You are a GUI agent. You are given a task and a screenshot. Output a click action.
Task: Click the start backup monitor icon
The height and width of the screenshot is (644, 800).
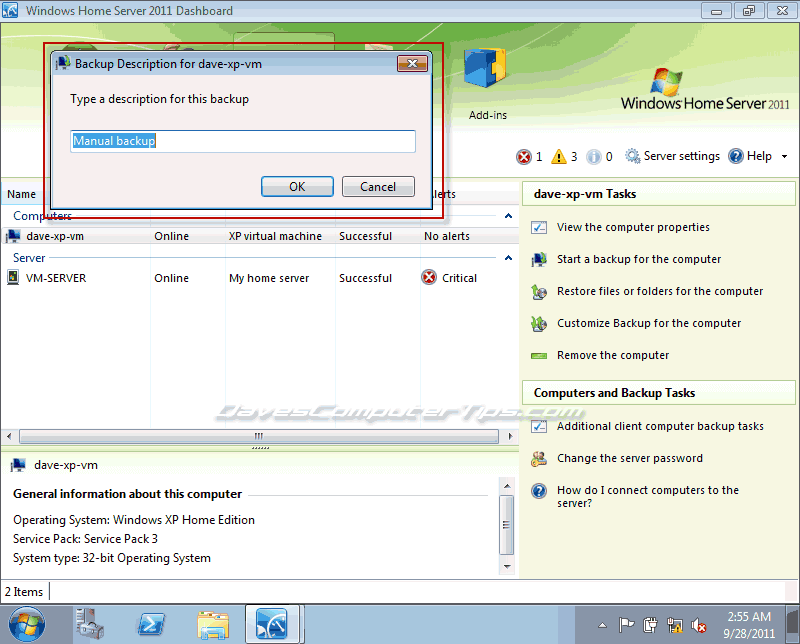click(539, 260)
